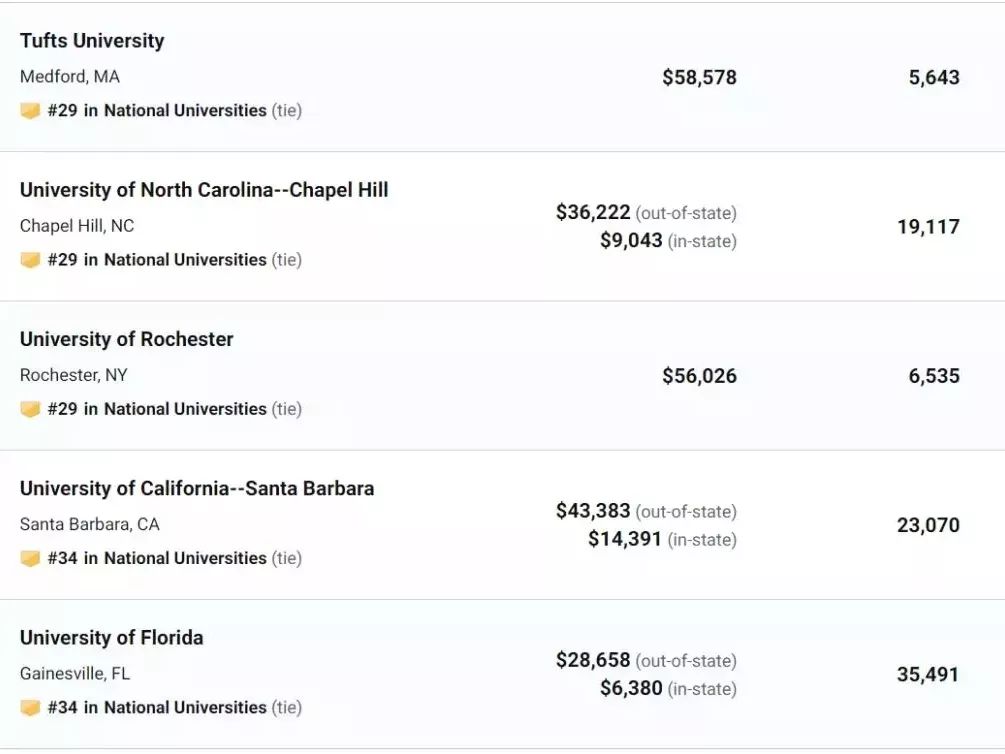The height and width of the screenshot is (754, 1005).
Task: Select Florida #34 in National Universities ranking
Action: pyautogui.click(x=174, y=708)
